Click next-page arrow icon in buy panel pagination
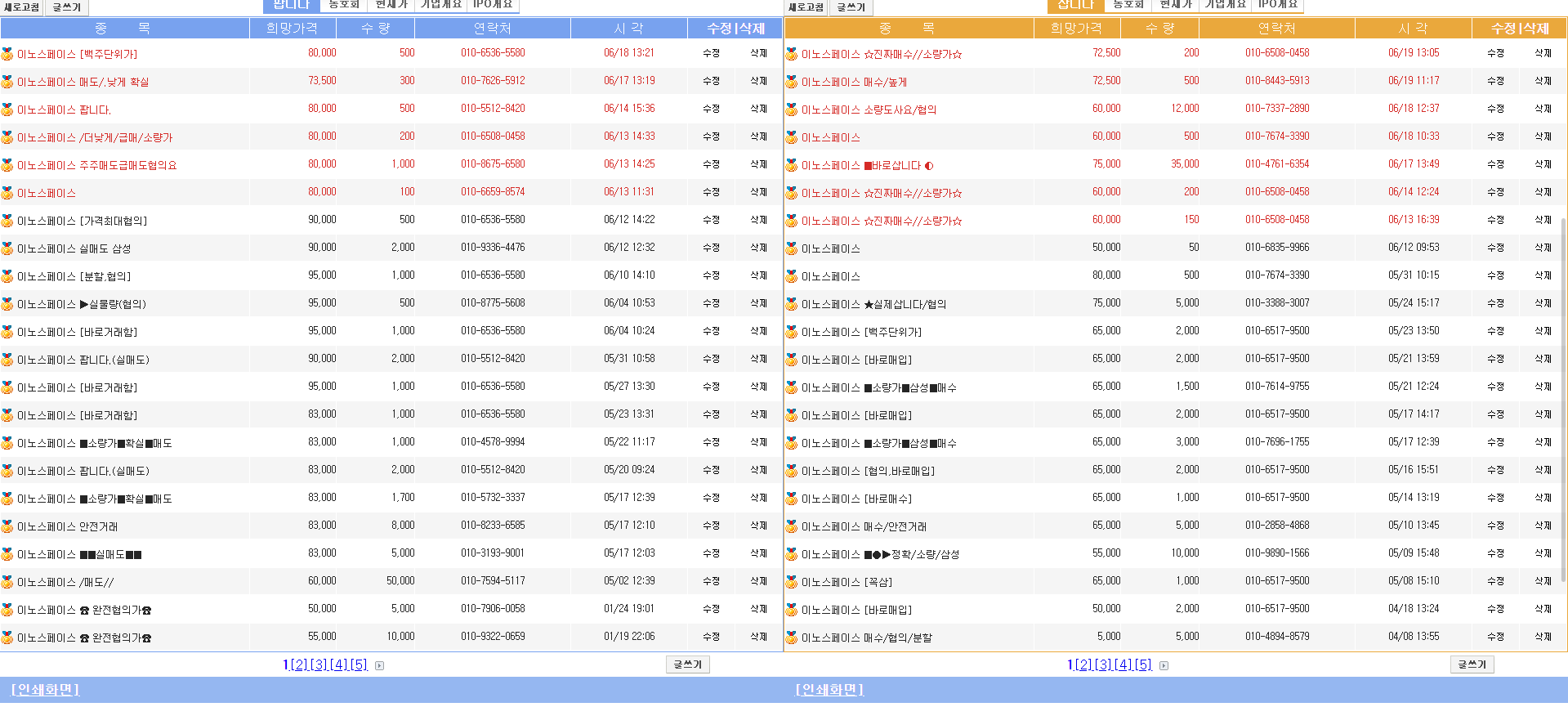The image size is (1568, 707). (1164, 665)
